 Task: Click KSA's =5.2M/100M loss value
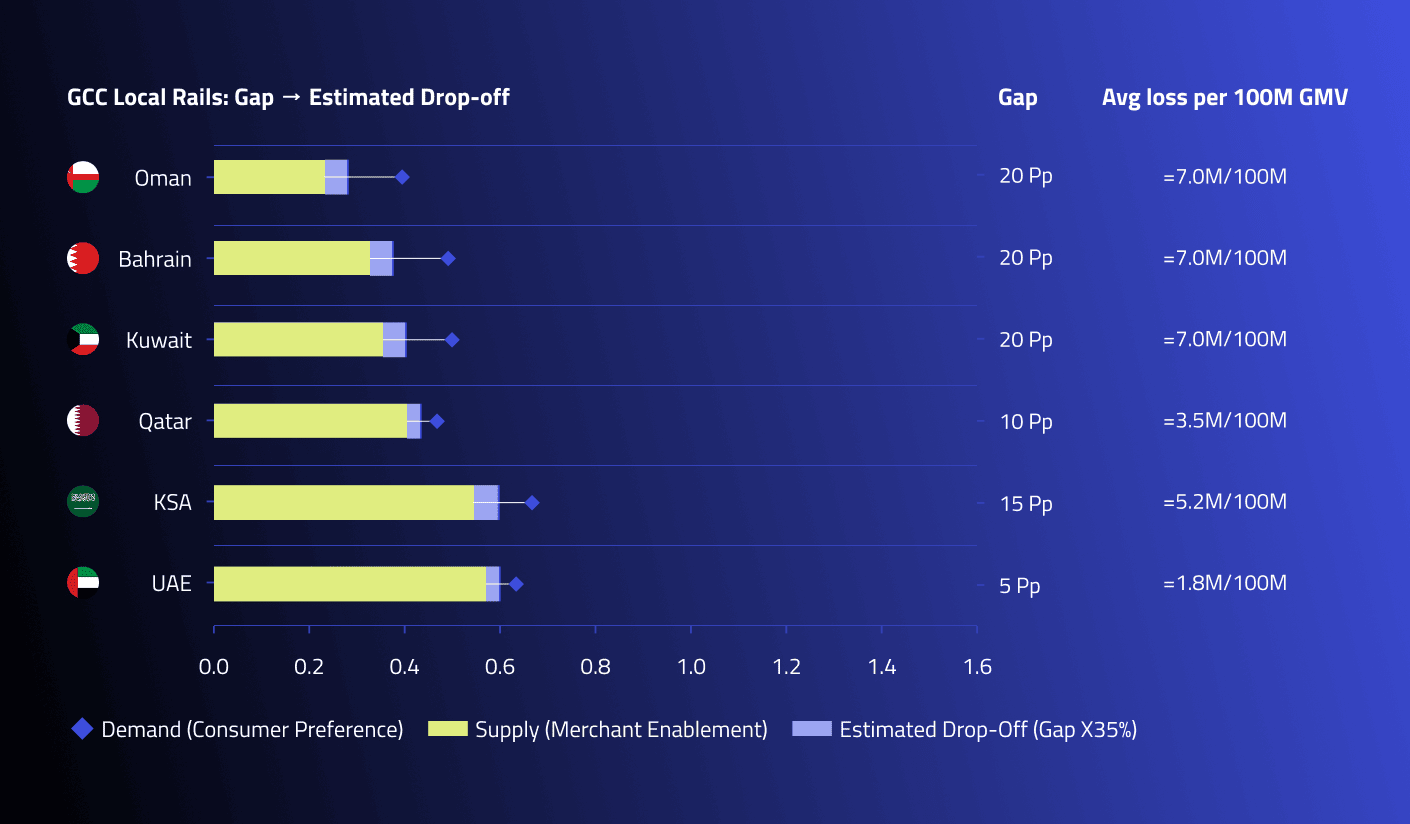pos(1225,501)
